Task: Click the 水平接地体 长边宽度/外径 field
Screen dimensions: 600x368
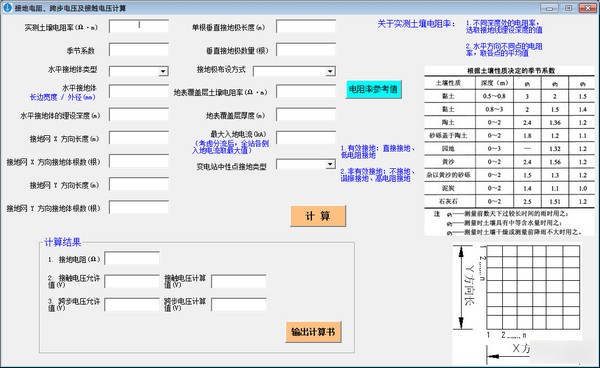Action: point(139,91)
